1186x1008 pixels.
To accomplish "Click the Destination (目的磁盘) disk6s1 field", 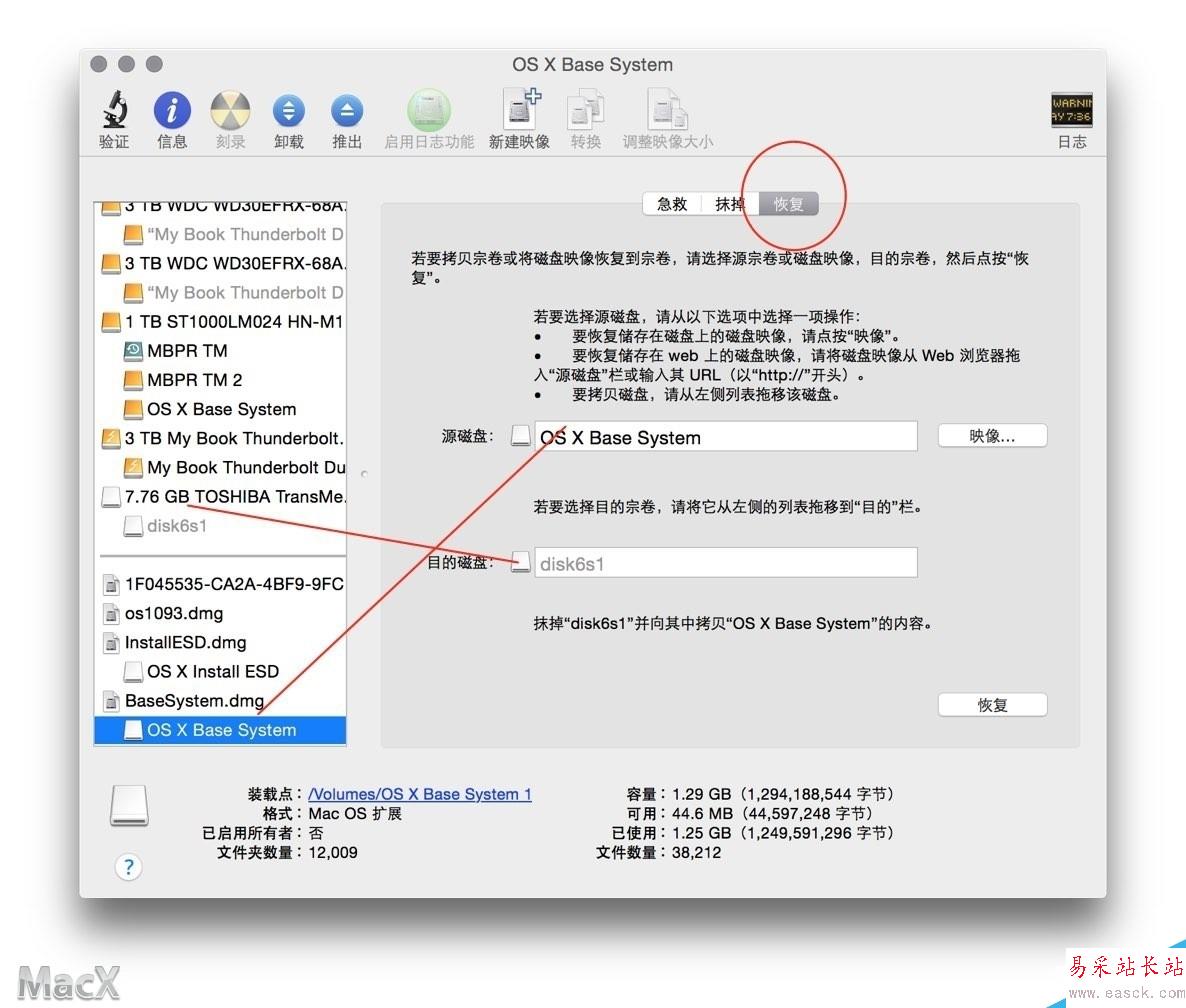I will [x=725, y=563].
